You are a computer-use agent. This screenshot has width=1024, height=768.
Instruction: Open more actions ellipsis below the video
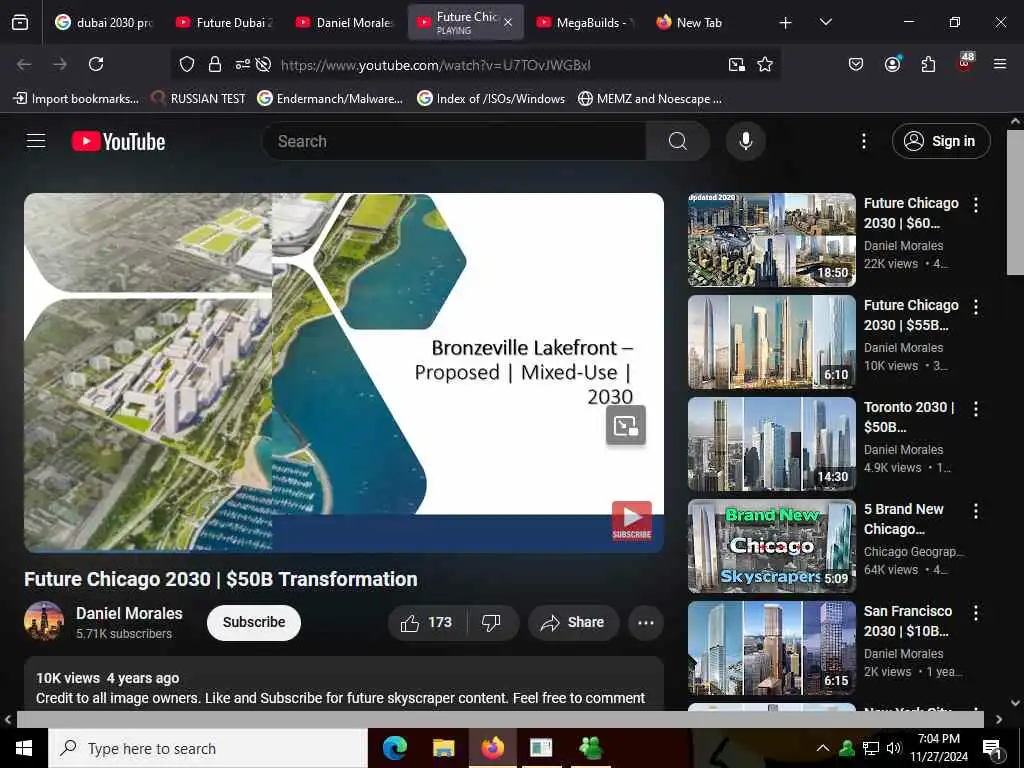tap(645, 622)
